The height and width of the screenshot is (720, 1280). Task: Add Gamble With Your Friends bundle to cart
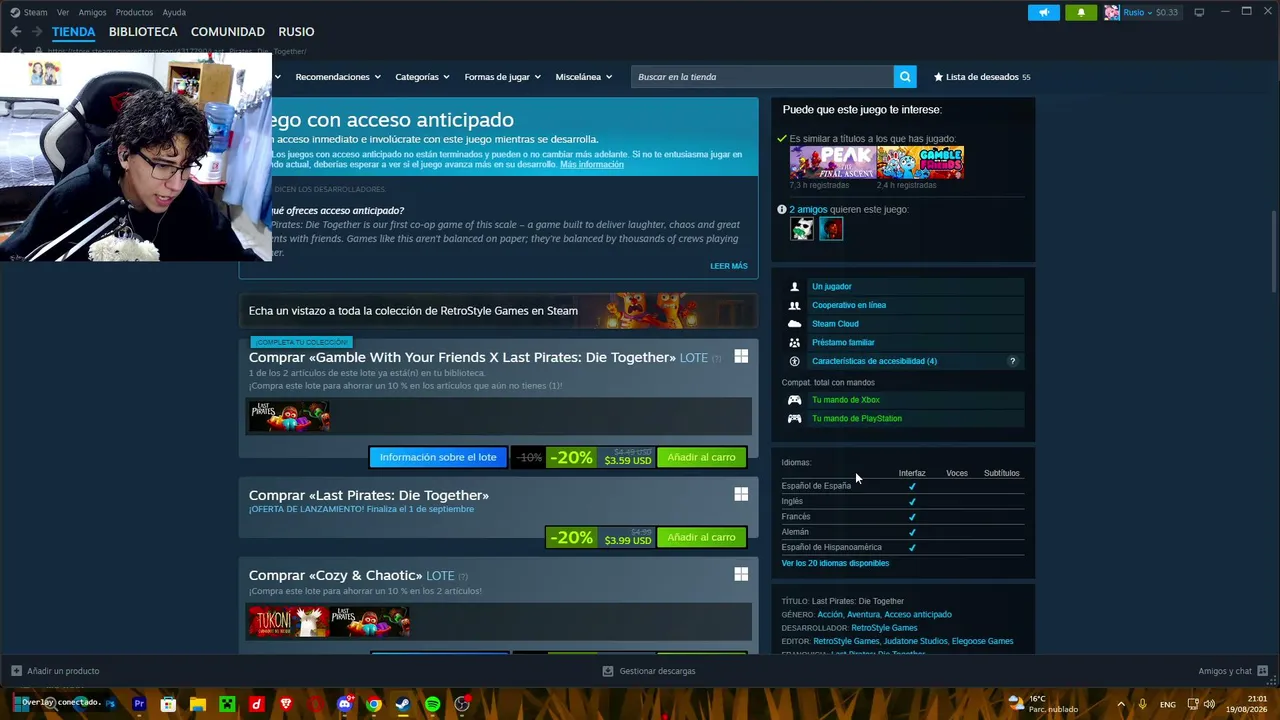coord(701,457)
